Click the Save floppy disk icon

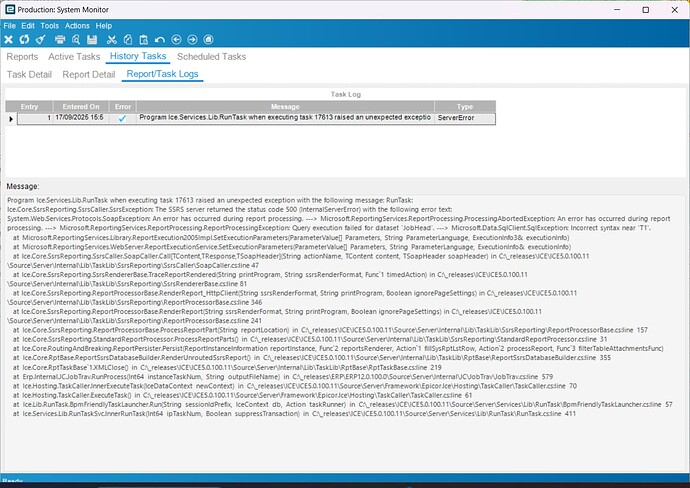(92, 40)
